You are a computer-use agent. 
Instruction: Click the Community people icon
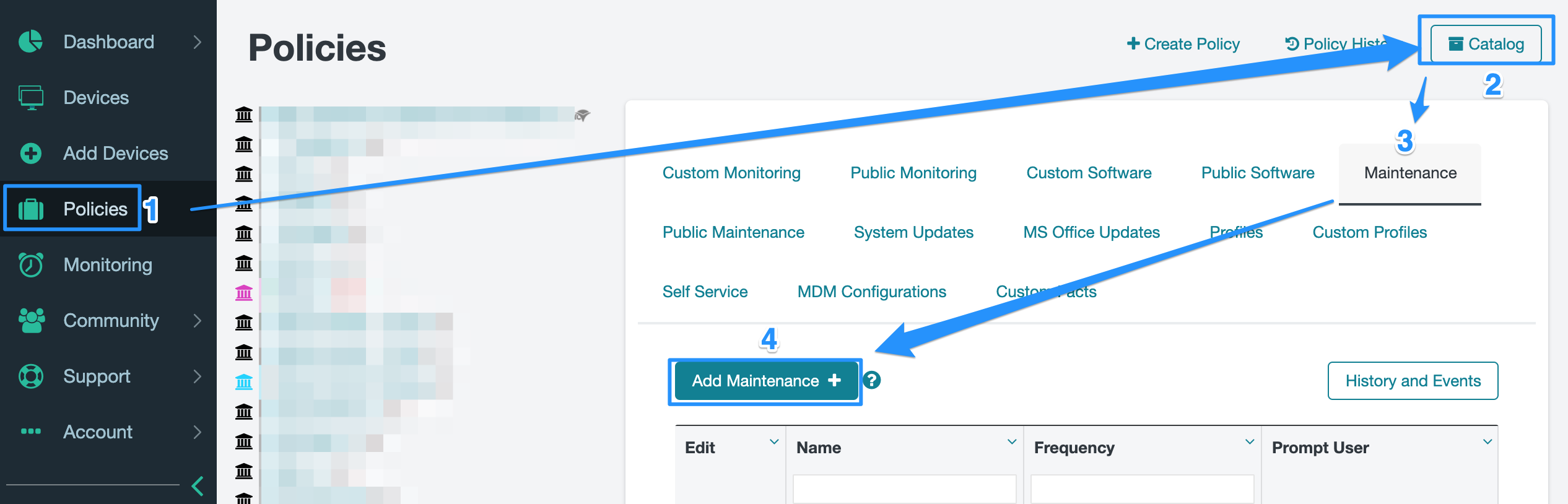32,321
